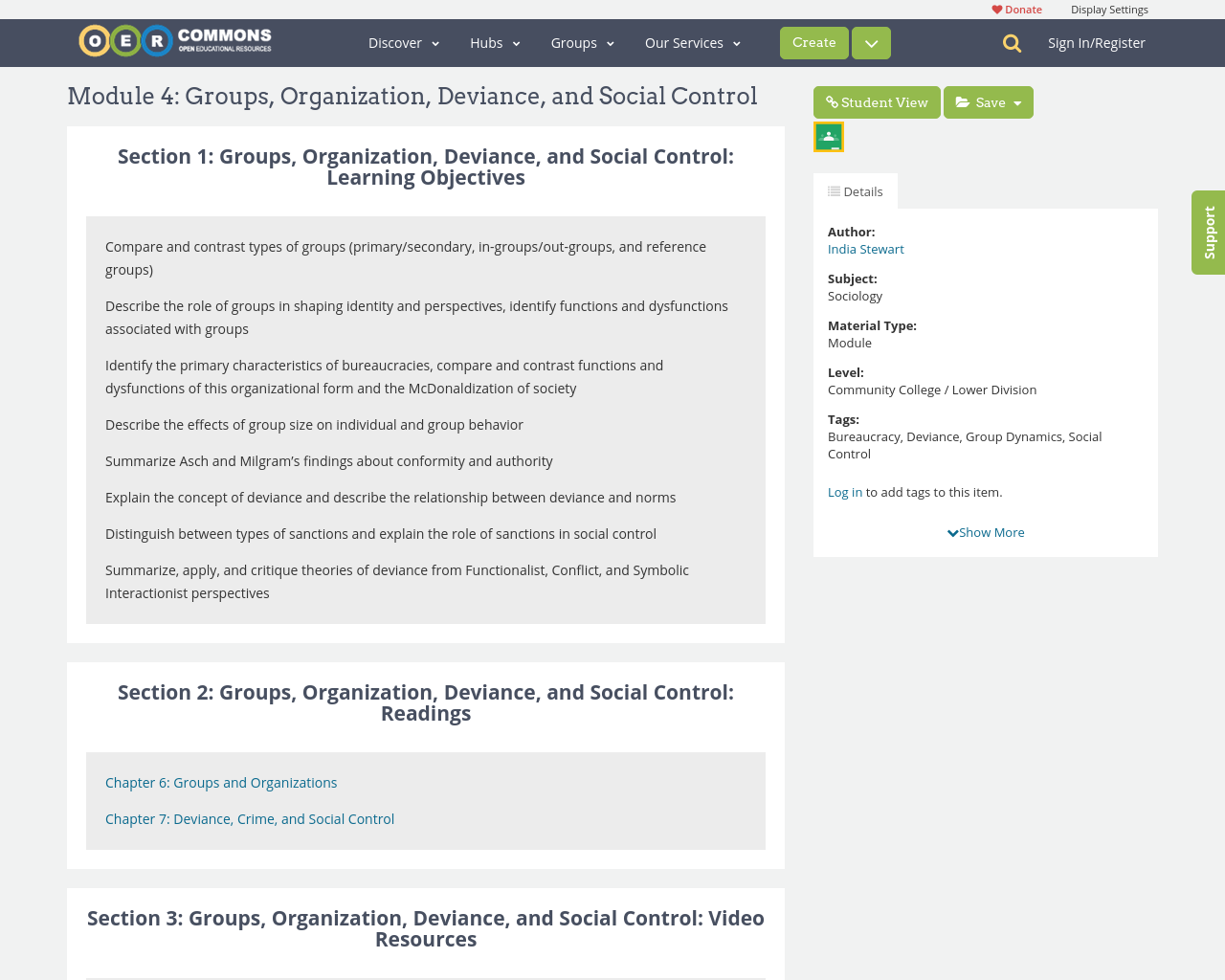Click the Donate heart icon

995,8
